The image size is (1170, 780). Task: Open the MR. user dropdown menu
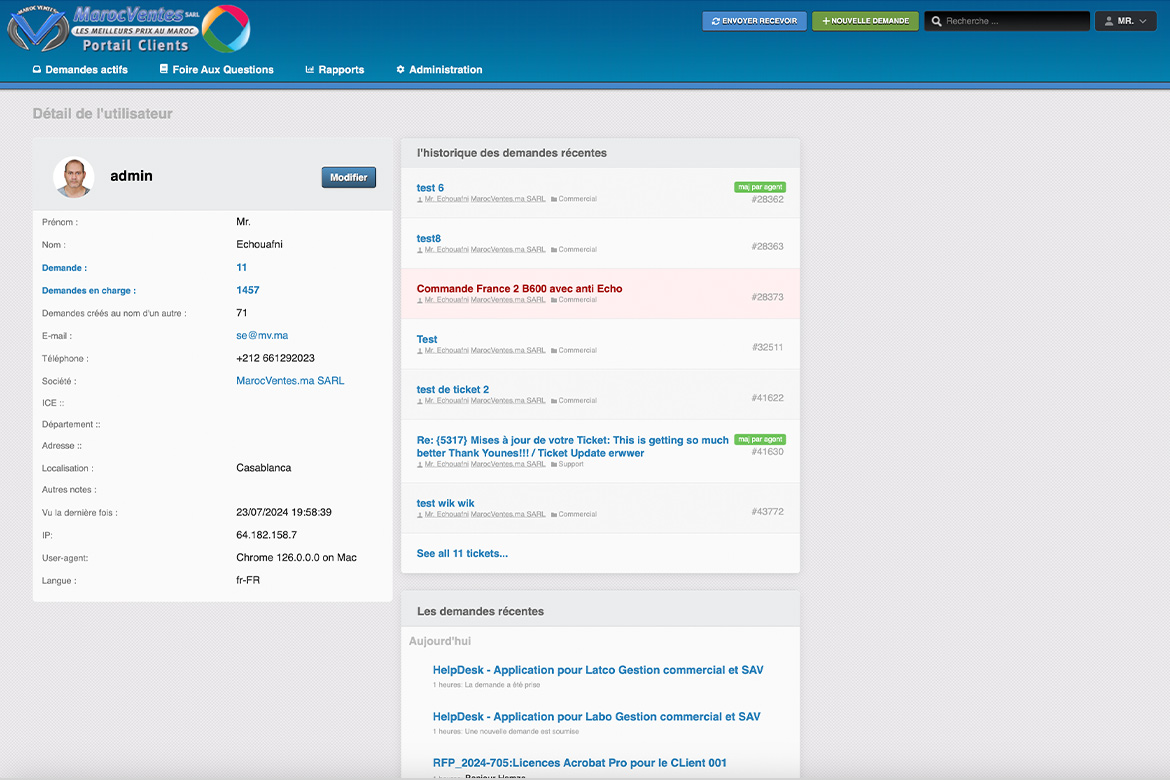pyautogui.click(x=1125, y=21)
